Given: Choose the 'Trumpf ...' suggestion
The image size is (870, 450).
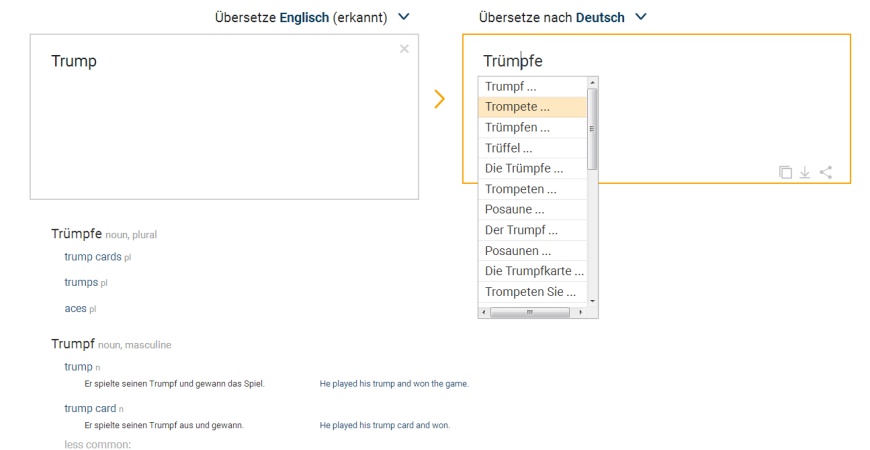Looking at the screenshot, I should [532, 87].
